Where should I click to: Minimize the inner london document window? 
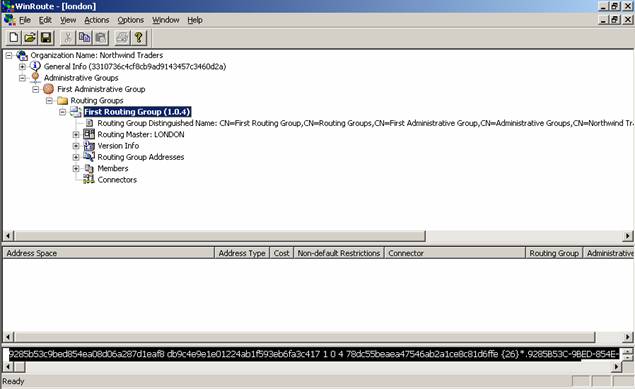point(603,19)
